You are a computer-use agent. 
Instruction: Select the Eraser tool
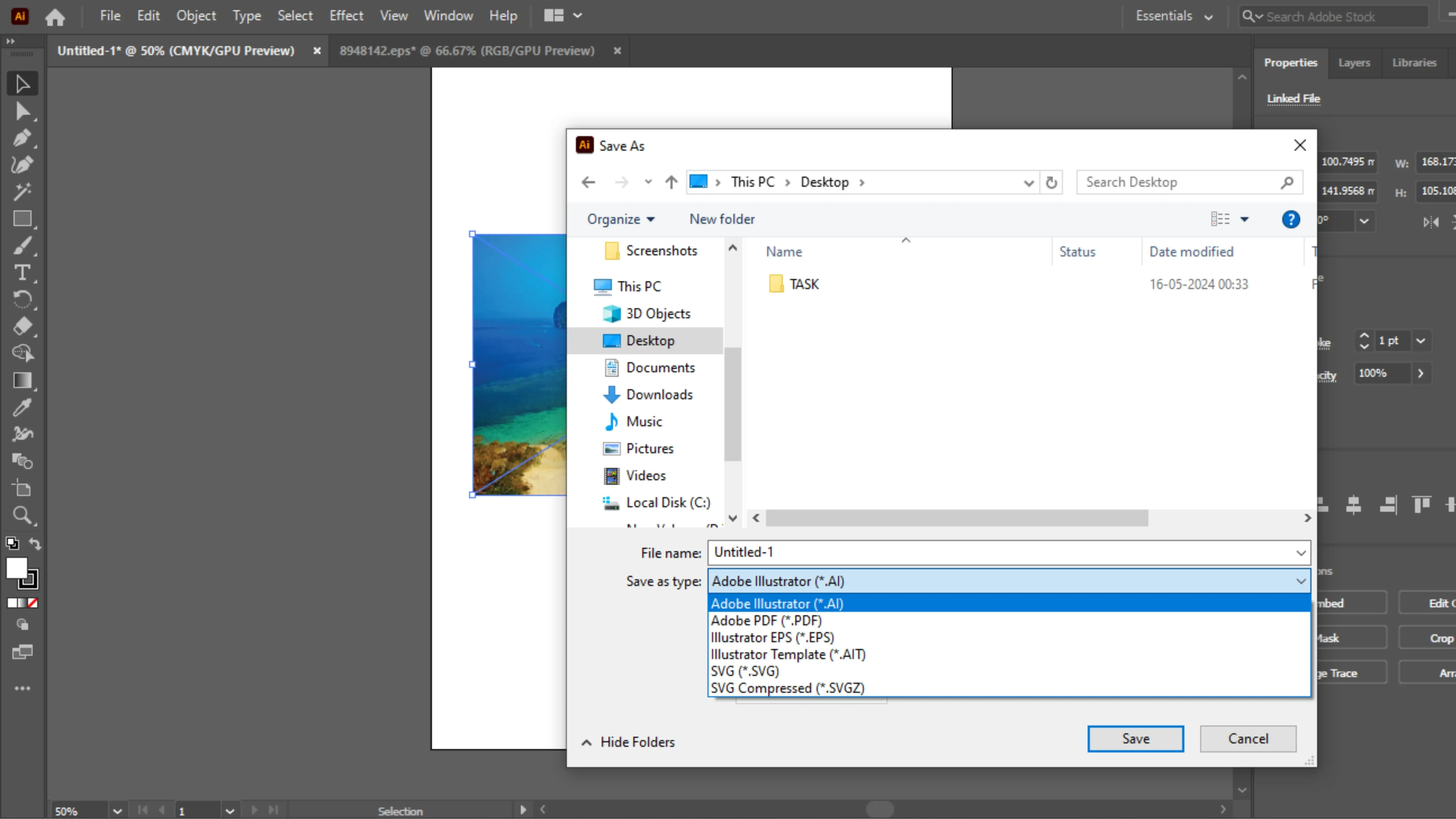(23, 327)
